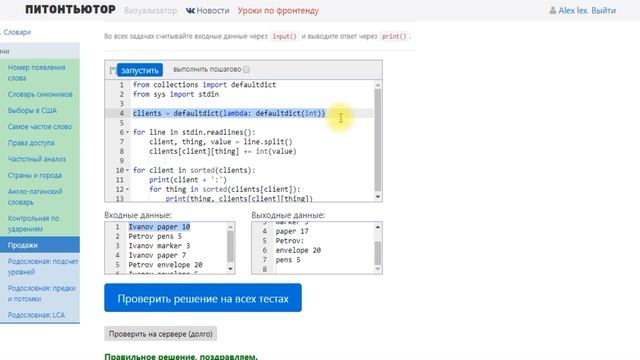This screenshot has width=640, height=360.
Task: Click the code editor scrollbar up arrow
Action: click(x=378, y=85)
